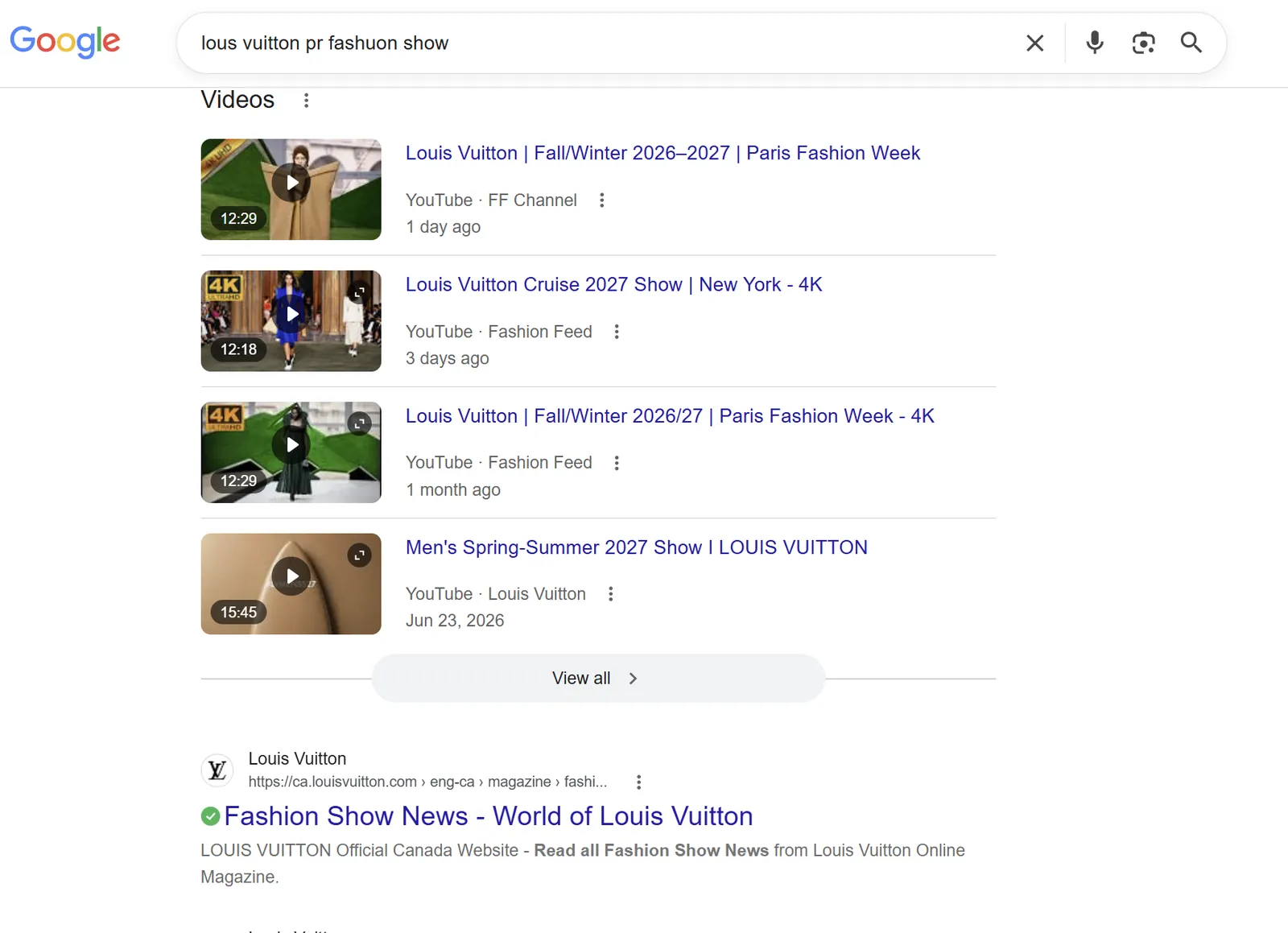The image size is (1288, 933).
Task: Start voice search with the microphone icon
Action: (x=1094, y=43)
